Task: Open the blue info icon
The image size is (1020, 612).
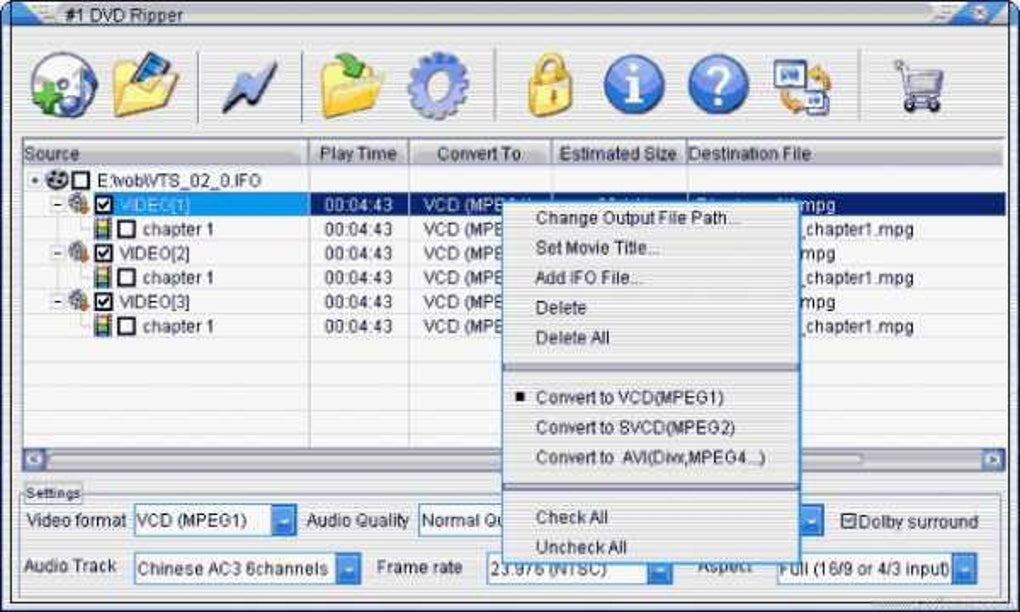Action: click(x=634, y=85)
